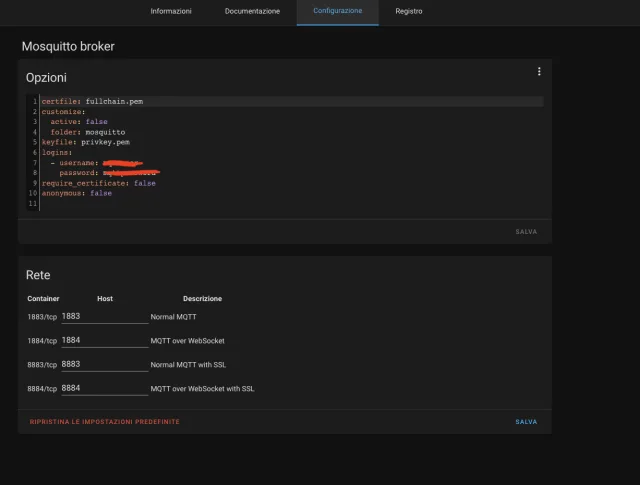This screenshot has width=640, height=485.
Task: Click the Opzioni section heading
Action: [46, 78]
